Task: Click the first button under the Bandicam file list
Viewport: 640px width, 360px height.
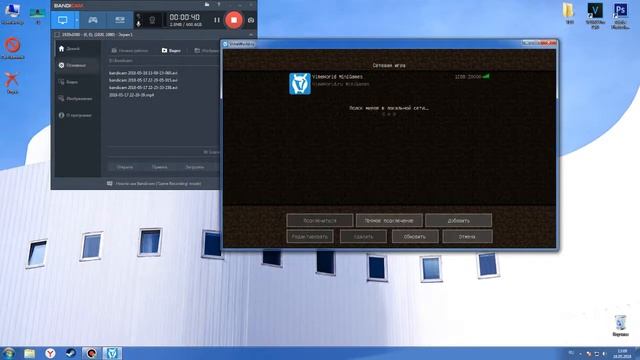Action: pos(125,167)
